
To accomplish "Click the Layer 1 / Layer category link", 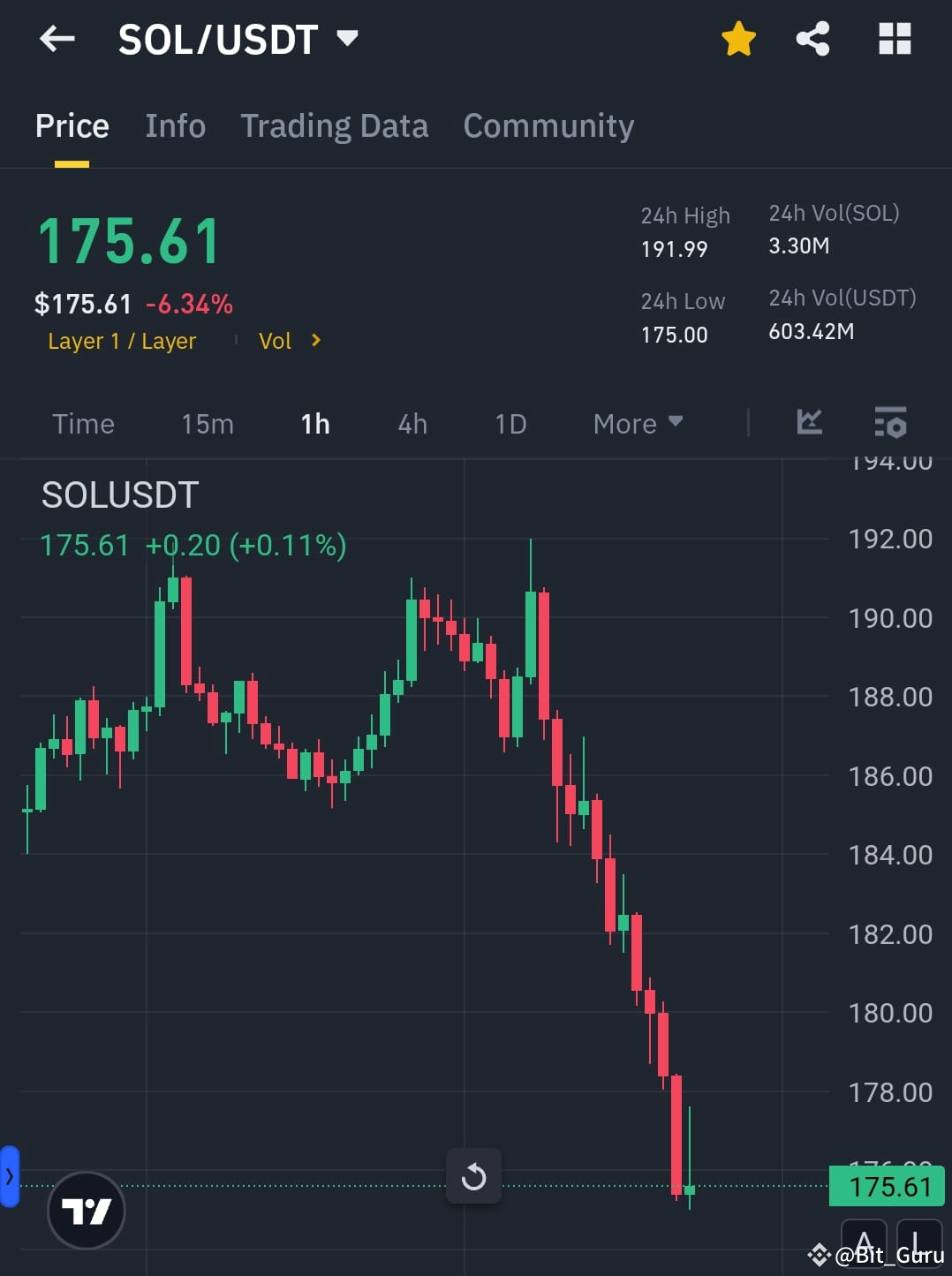I will (x=122, y=341).
